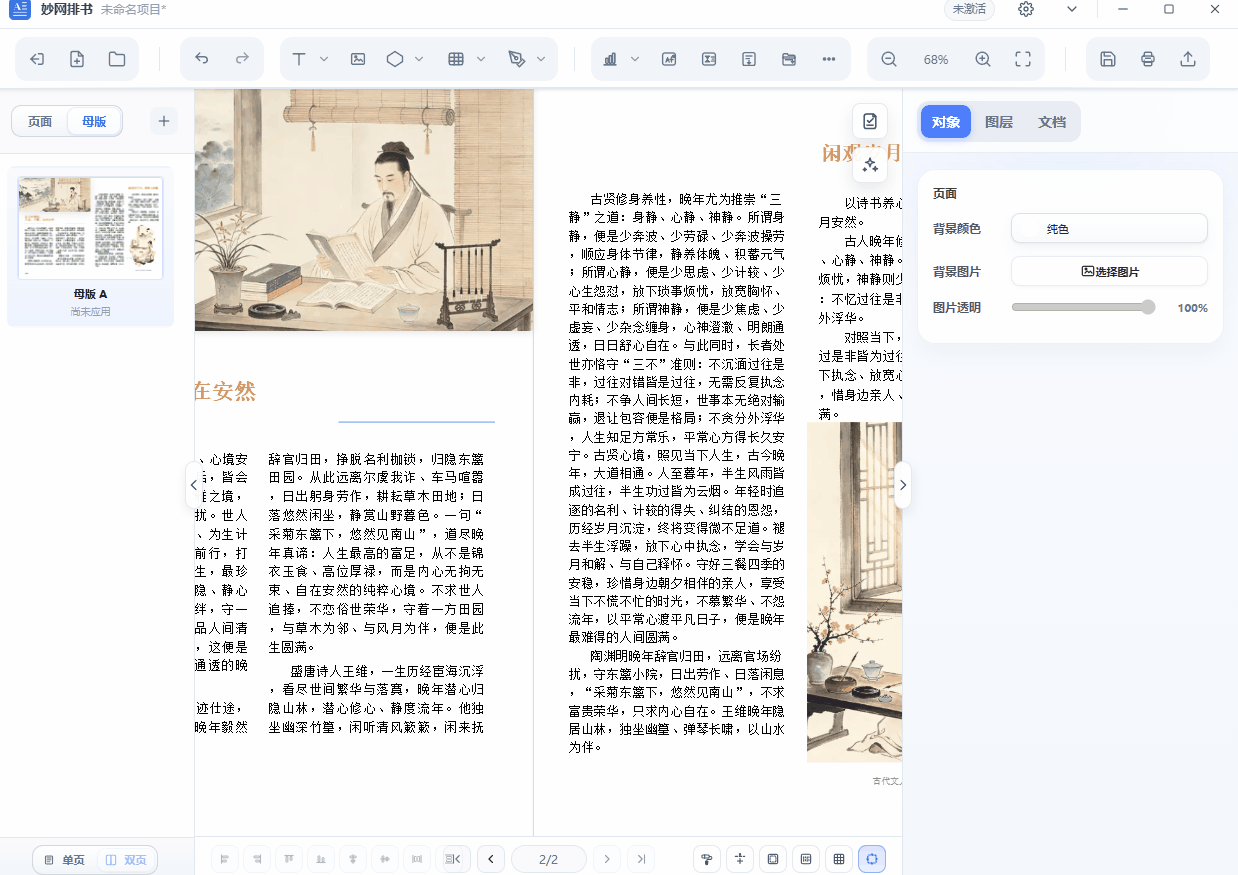Open the 背景颜色 纯色 dropdown
The width and height of the screenshot is (1238, 875).
[1109, 229]
